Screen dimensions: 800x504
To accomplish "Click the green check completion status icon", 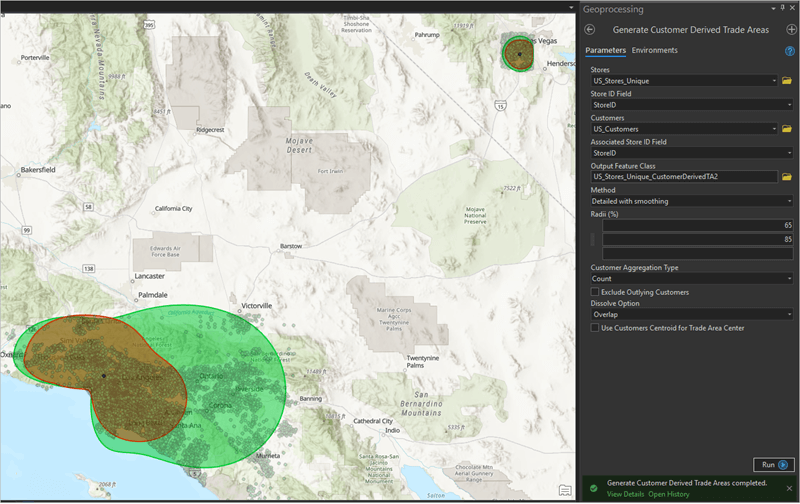I will pos(593,488).
